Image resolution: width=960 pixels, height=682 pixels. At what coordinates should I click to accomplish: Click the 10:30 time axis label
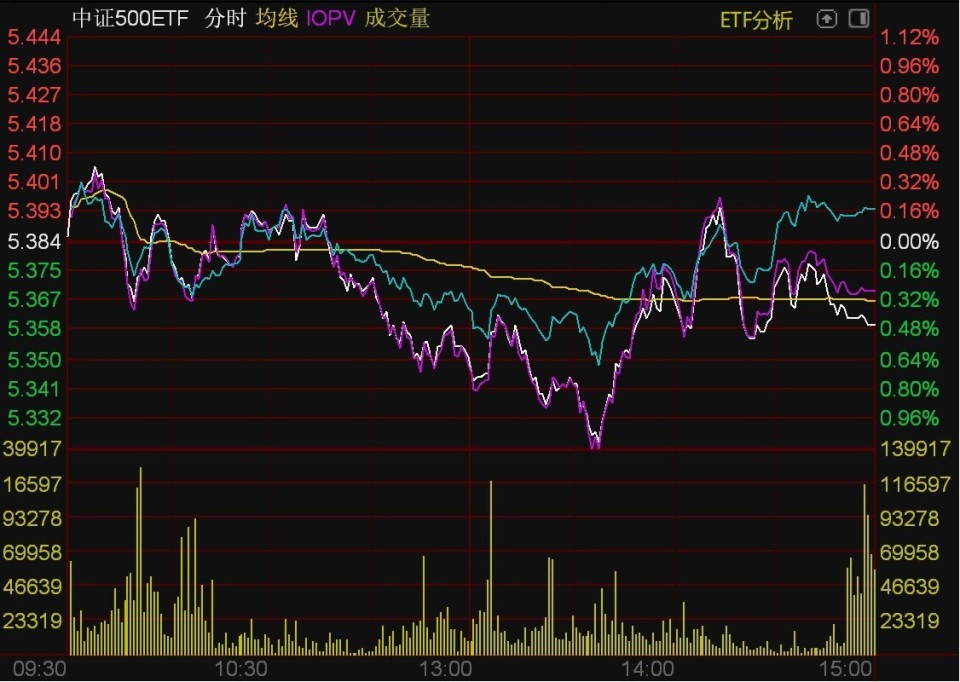click(x=241, y=669)
